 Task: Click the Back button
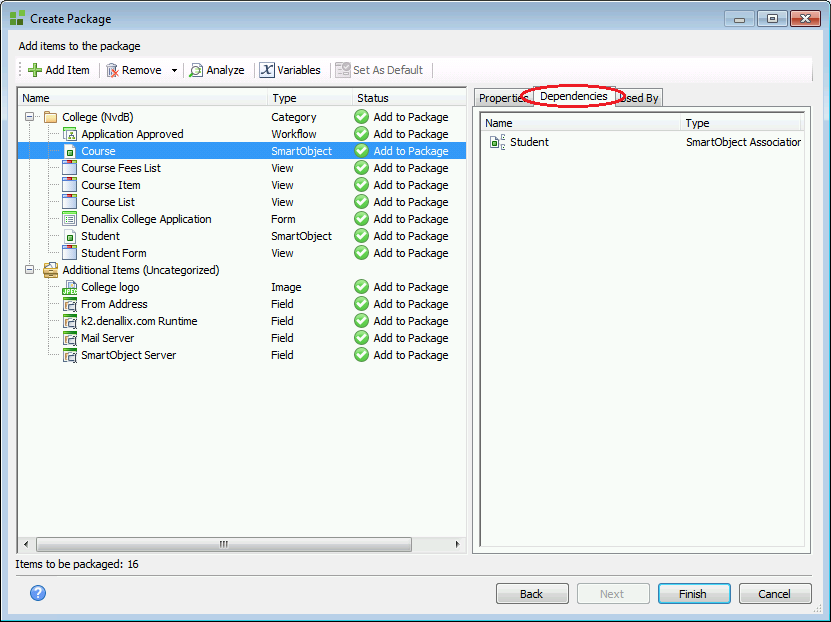click(x=532, y=594)
